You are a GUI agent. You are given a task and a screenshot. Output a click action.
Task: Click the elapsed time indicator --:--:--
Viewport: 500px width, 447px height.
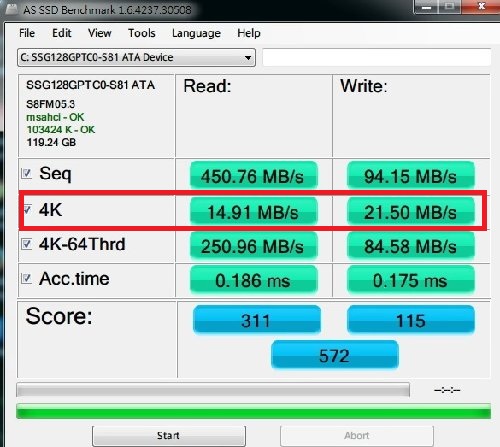[x=447, y=390]
